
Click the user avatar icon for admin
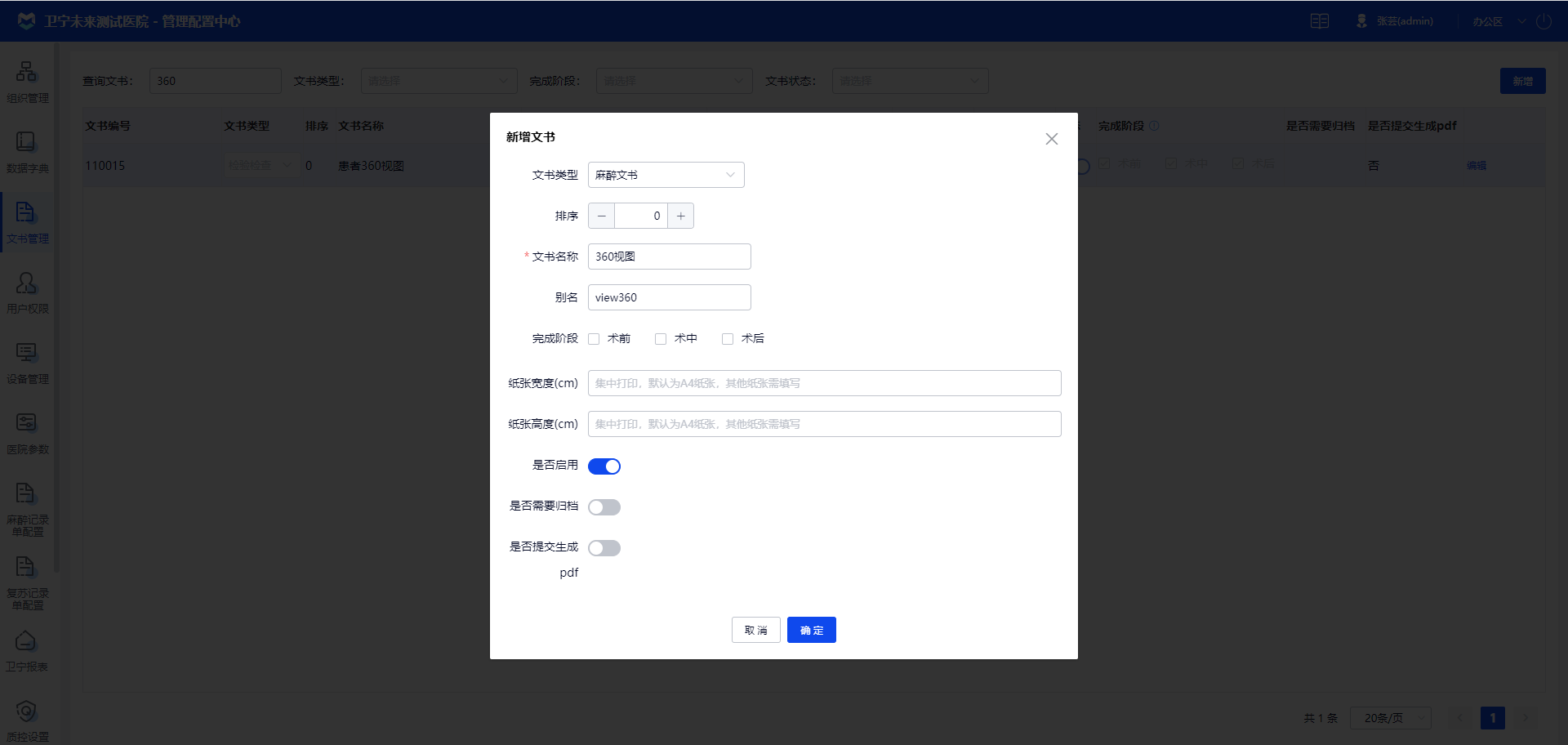(1361, 21)
